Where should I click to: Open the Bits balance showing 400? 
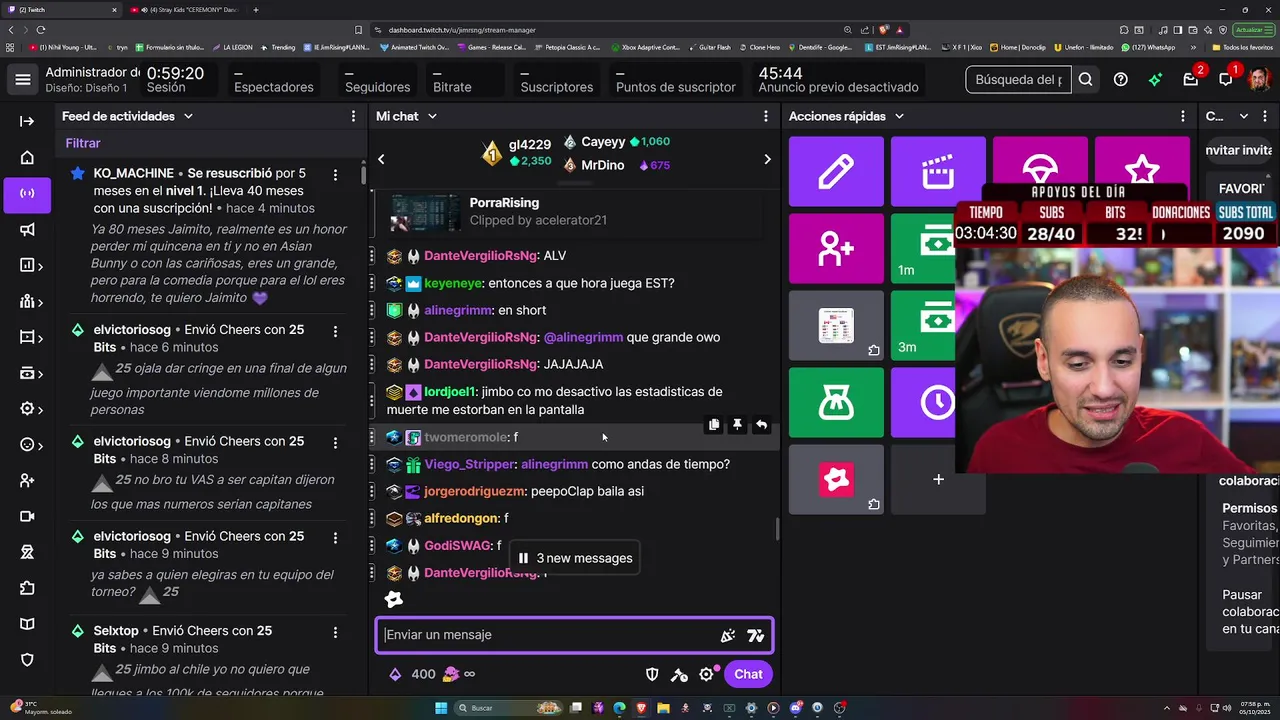(412, 674)
